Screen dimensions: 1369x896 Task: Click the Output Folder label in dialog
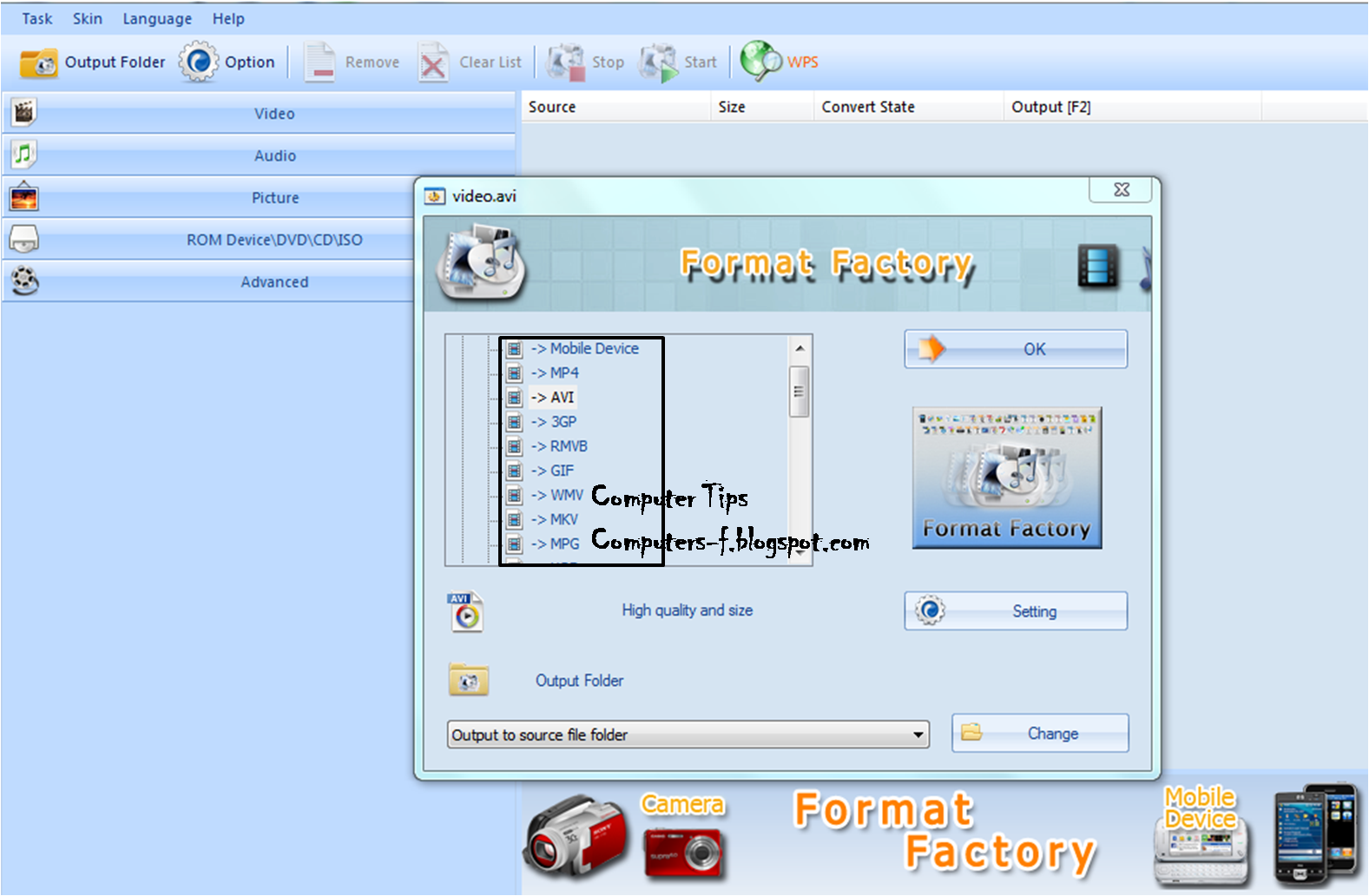pos(579,681)
